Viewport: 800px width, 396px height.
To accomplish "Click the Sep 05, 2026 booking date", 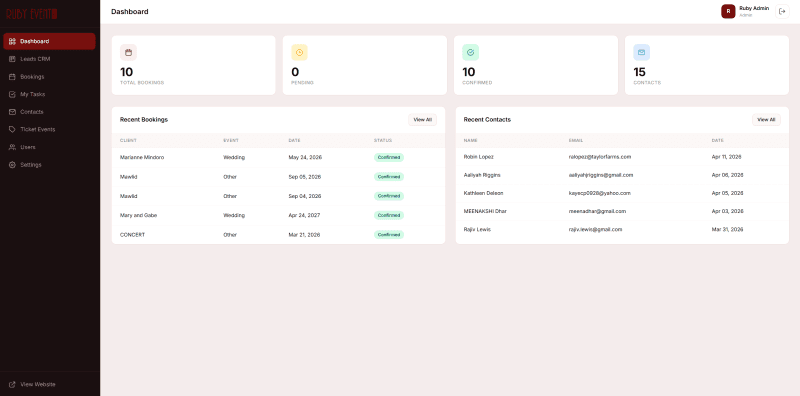I will click(x=305, y=177).
